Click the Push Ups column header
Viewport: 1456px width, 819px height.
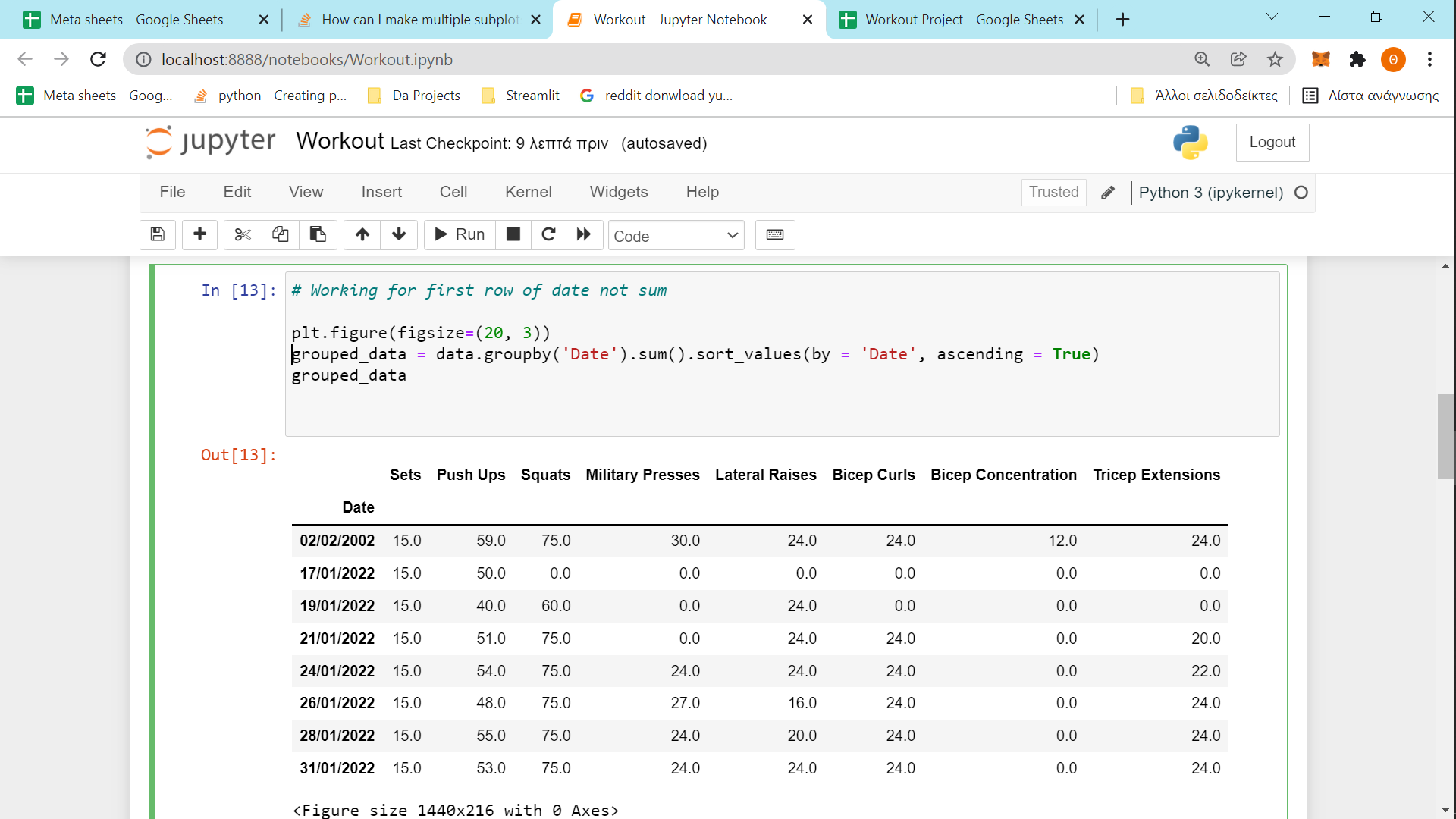pos(471,475)
